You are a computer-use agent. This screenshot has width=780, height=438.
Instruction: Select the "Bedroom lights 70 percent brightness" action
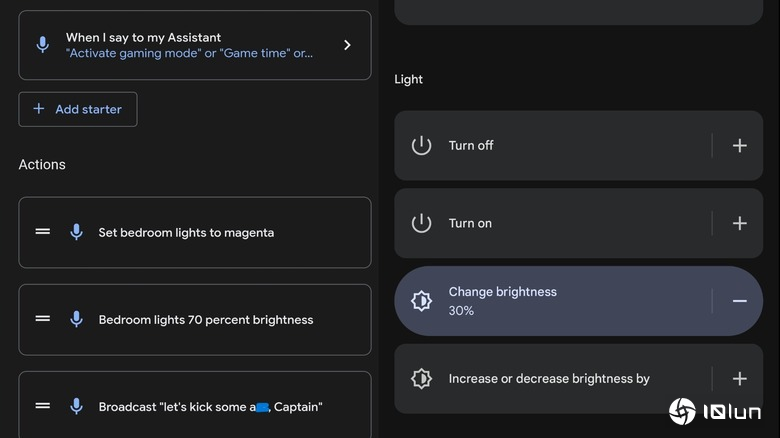[206, 320]
